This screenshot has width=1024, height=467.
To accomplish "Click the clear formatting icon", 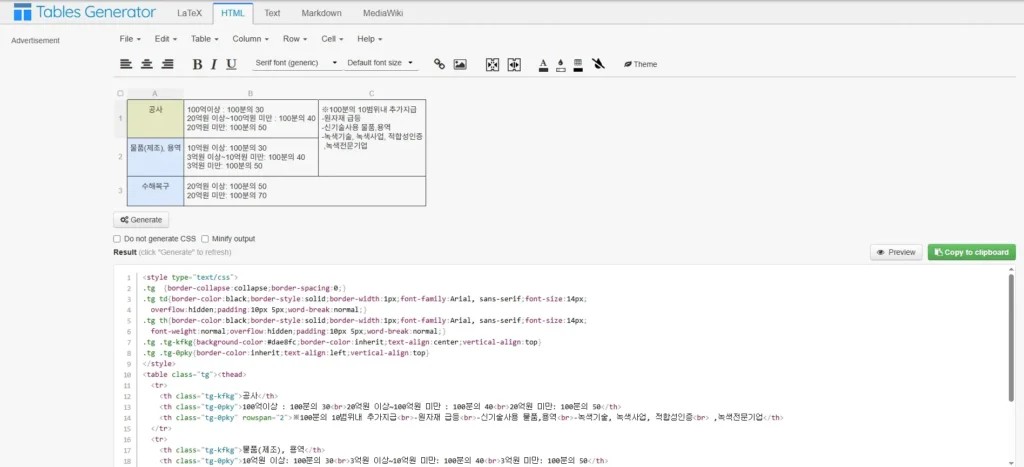I will 598,64.
